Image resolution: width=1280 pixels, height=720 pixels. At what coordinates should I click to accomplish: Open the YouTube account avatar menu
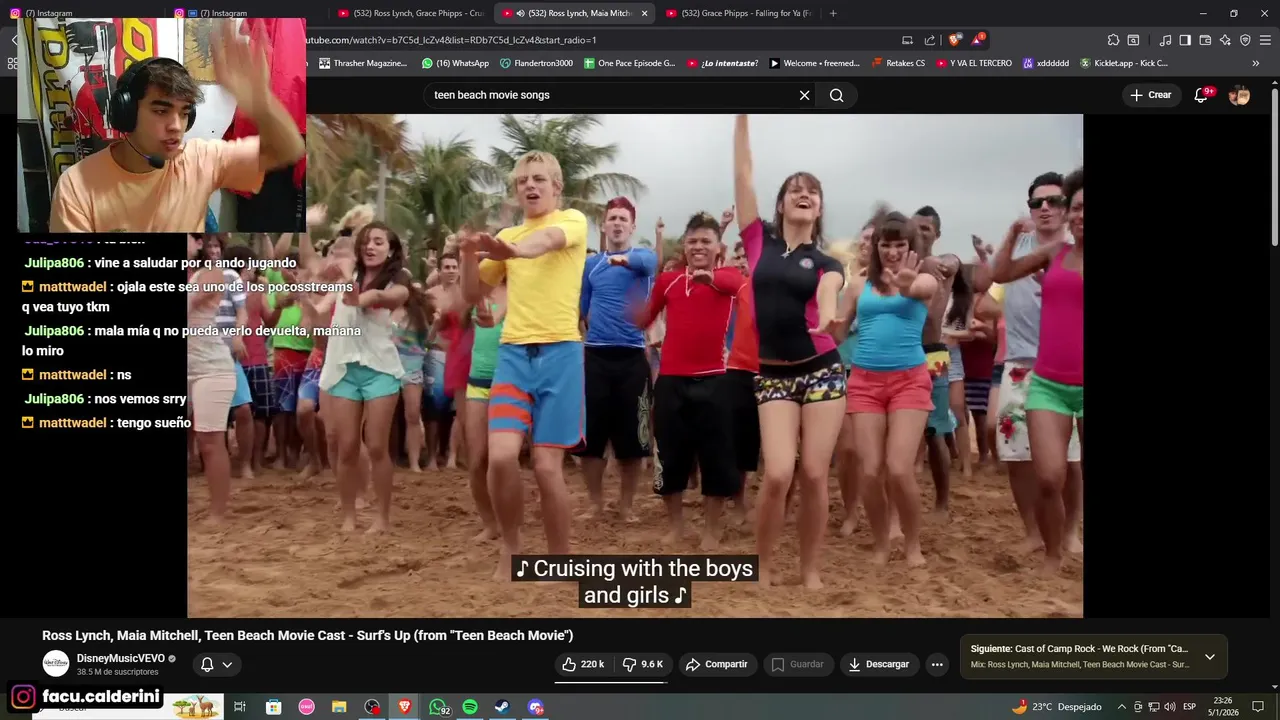pos(1239,95)
